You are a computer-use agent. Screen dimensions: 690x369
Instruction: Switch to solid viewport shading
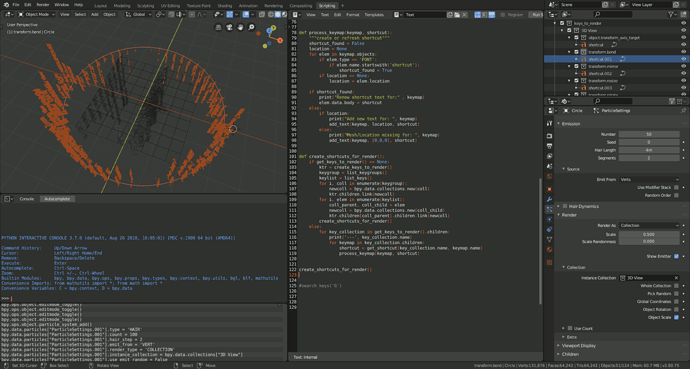278,15
